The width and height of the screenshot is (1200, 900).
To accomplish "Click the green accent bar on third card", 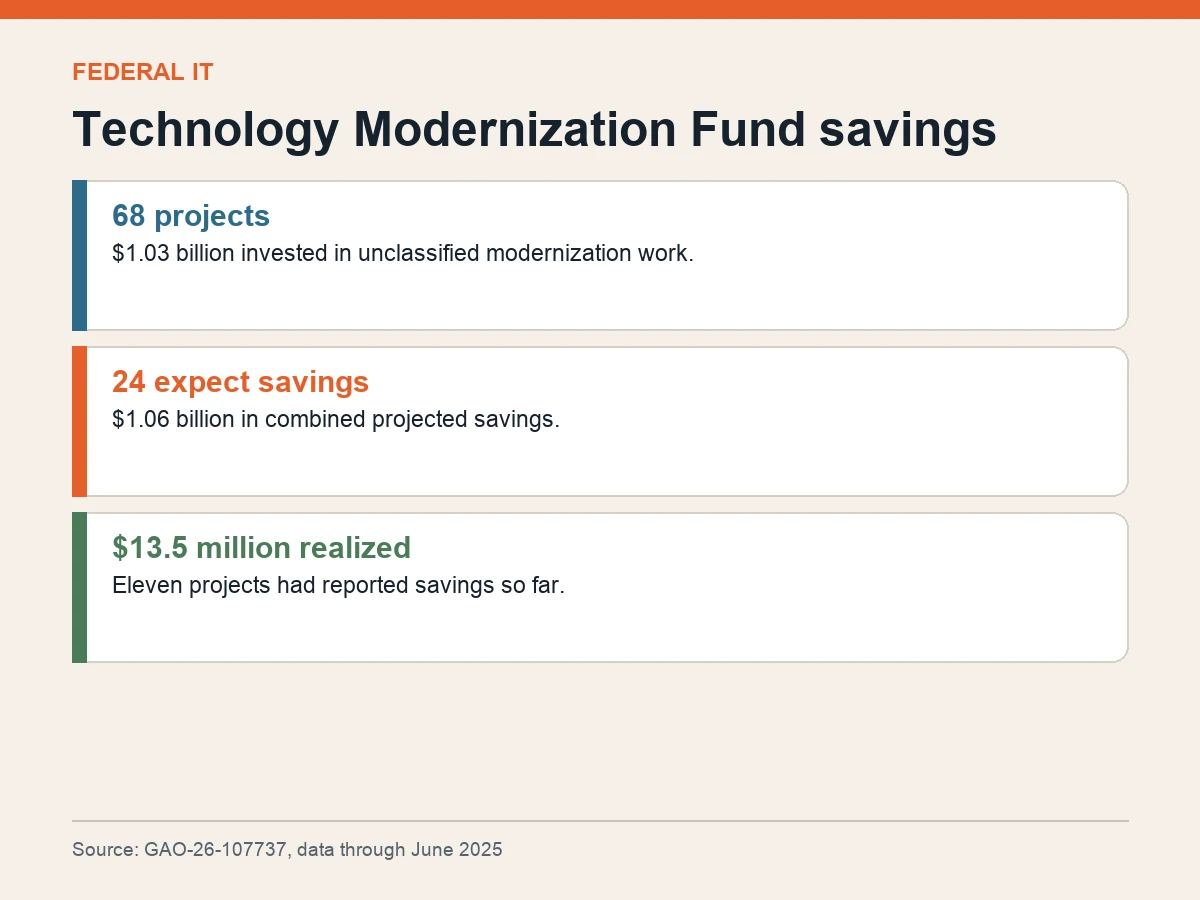I will coord(79,587).
